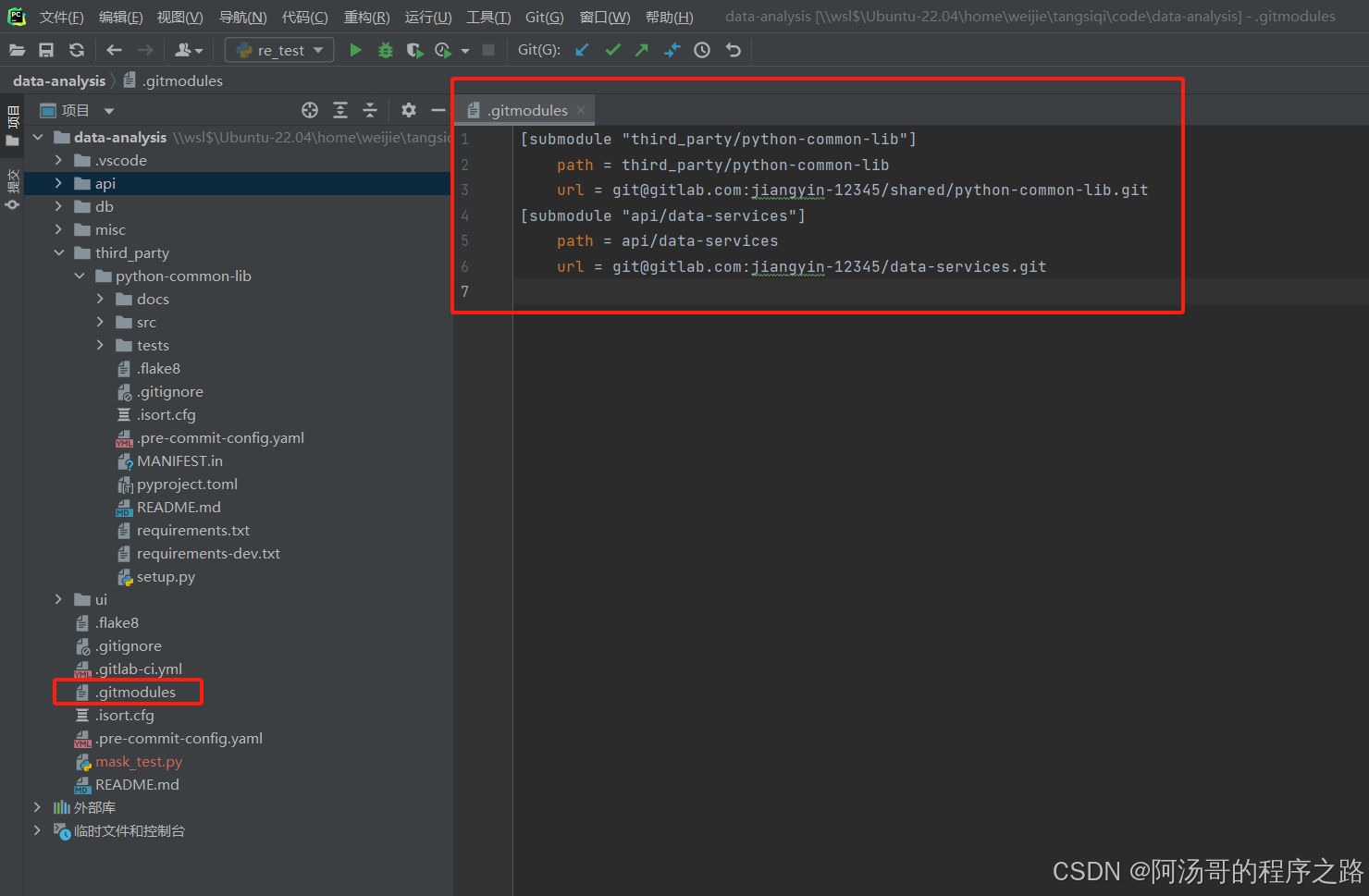This screenshot has height=896, width=1369.
Task: Switch to the .gitmodules editor tab
Action: click(x=524, y=110)
